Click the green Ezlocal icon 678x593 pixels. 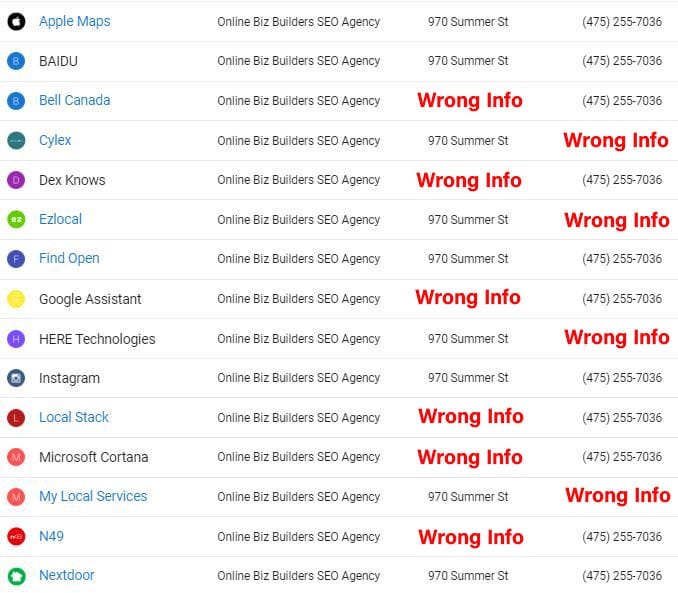[16, 219]
